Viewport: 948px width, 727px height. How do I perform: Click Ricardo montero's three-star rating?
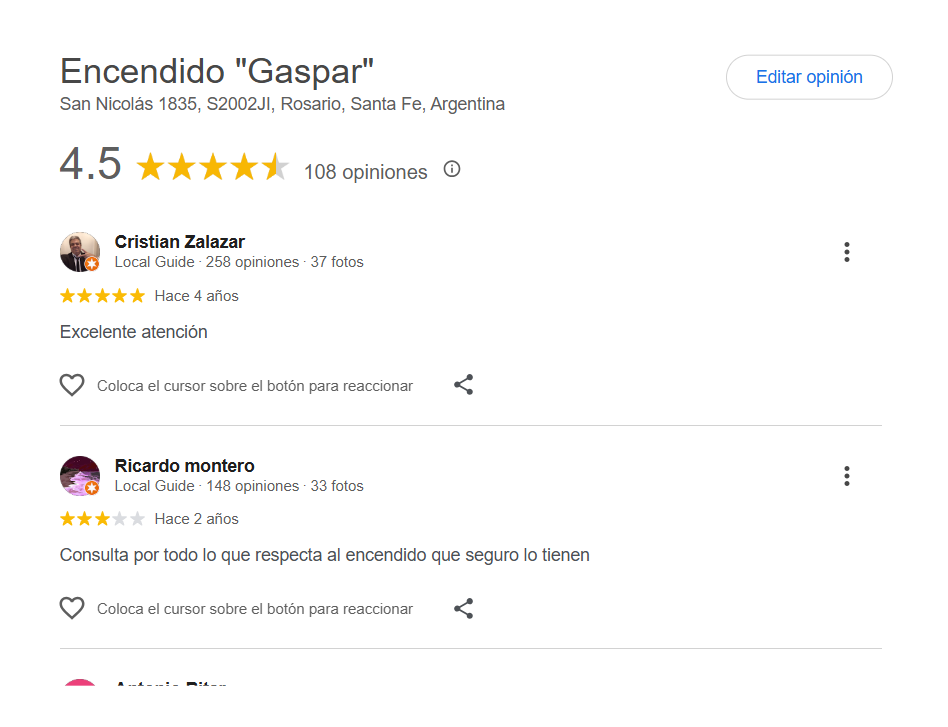(102, 519)
